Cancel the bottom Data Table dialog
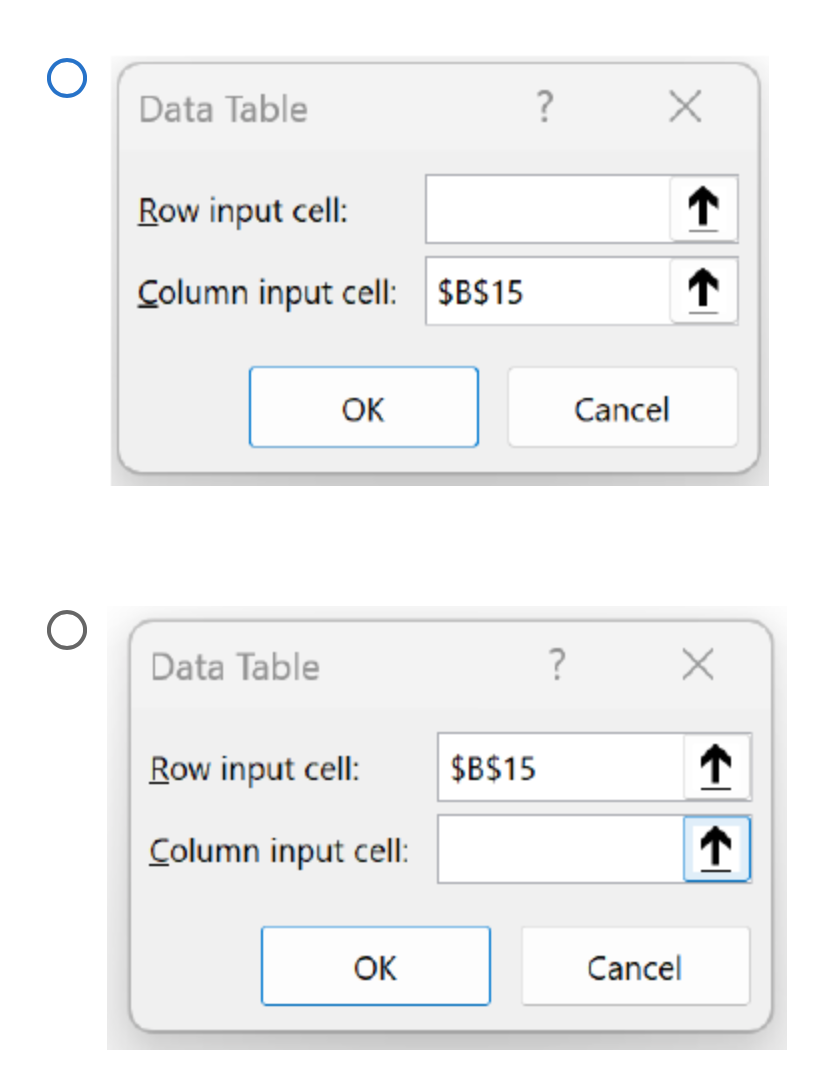 [x=635, y=965]
